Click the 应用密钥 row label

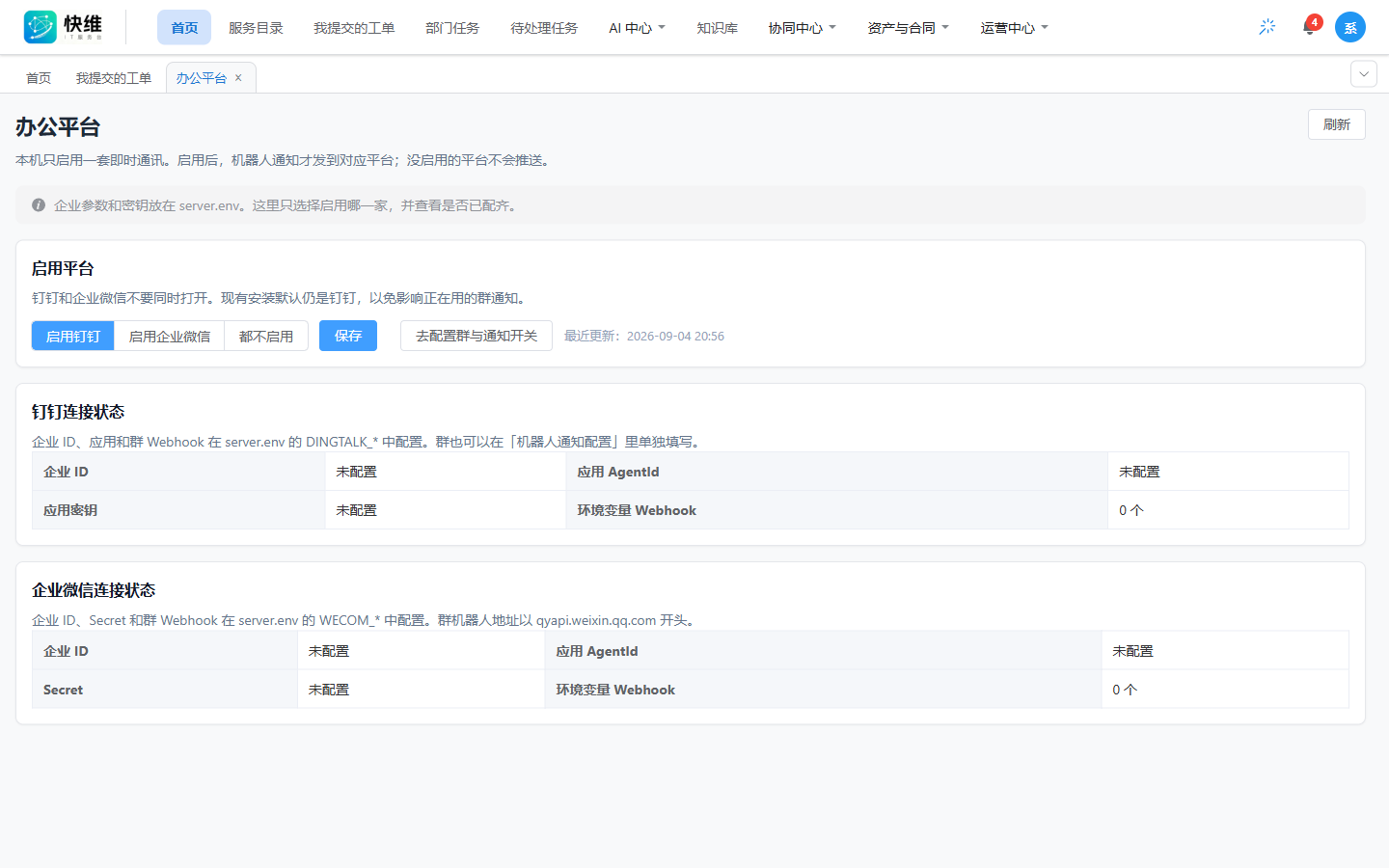70,510
